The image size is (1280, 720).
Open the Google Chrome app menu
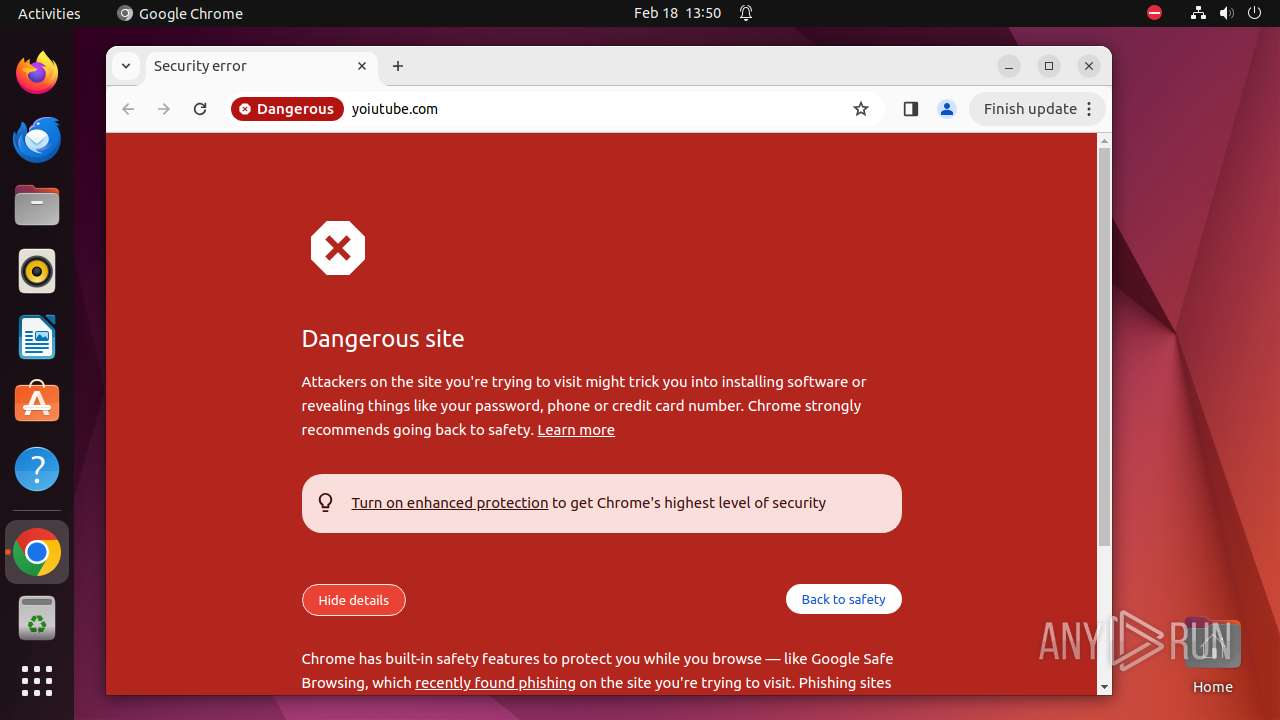(180, 13)
